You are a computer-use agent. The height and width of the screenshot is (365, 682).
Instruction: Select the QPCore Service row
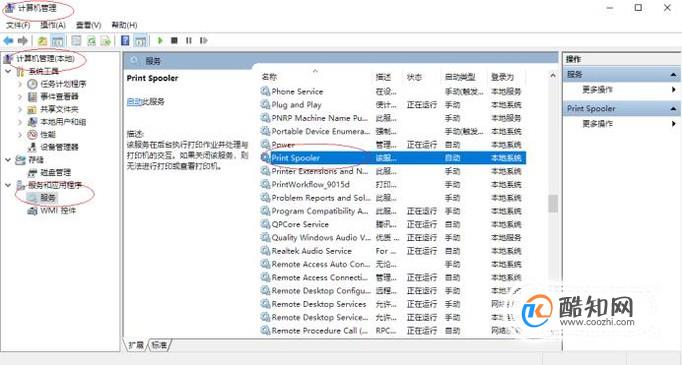click(x=393, y=224)
